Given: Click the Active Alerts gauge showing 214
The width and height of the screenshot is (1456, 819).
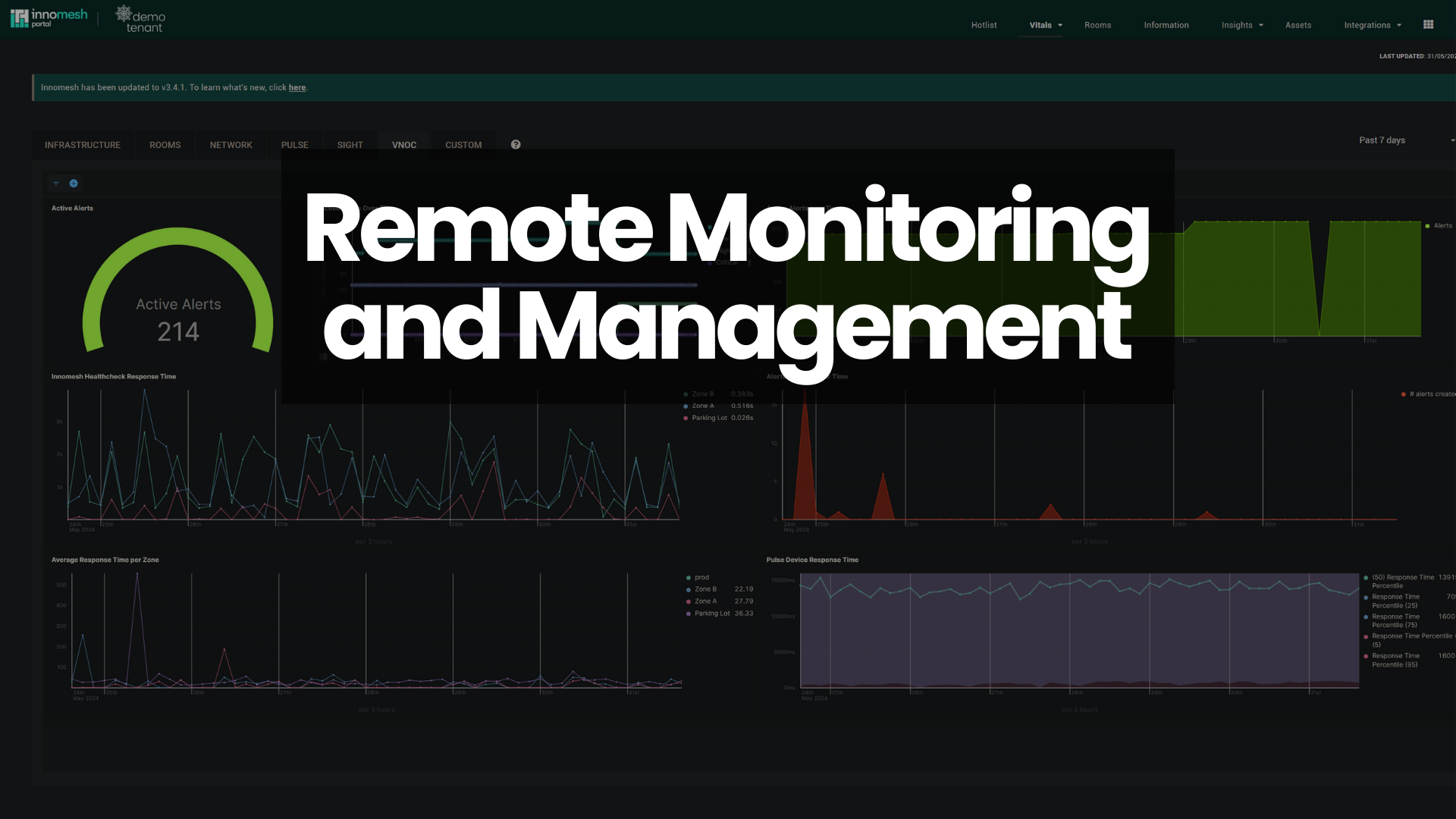Looking at the screenshot, I should [x=180, y=318].
